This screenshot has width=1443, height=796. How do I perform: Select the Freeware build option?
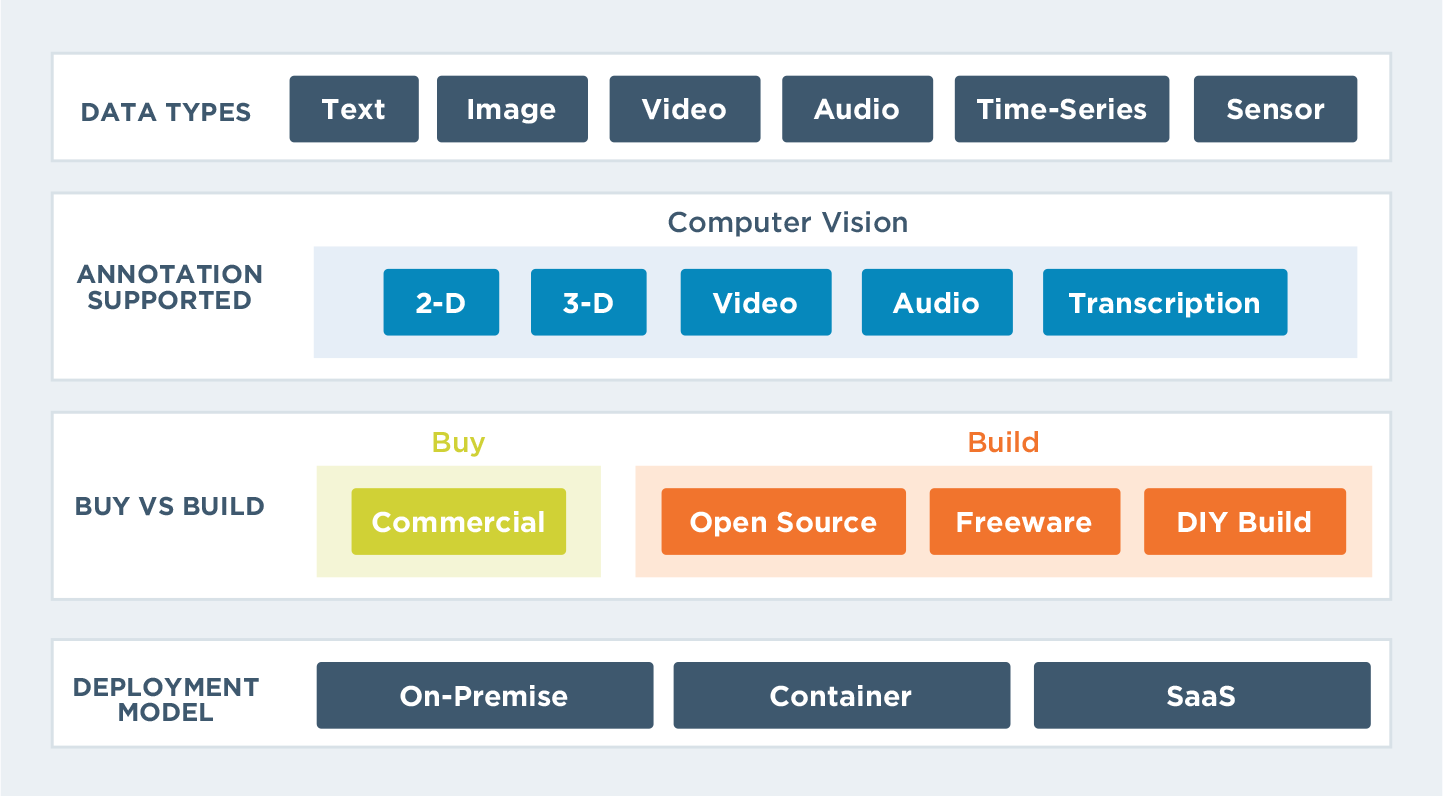[x=1025, y=521]
